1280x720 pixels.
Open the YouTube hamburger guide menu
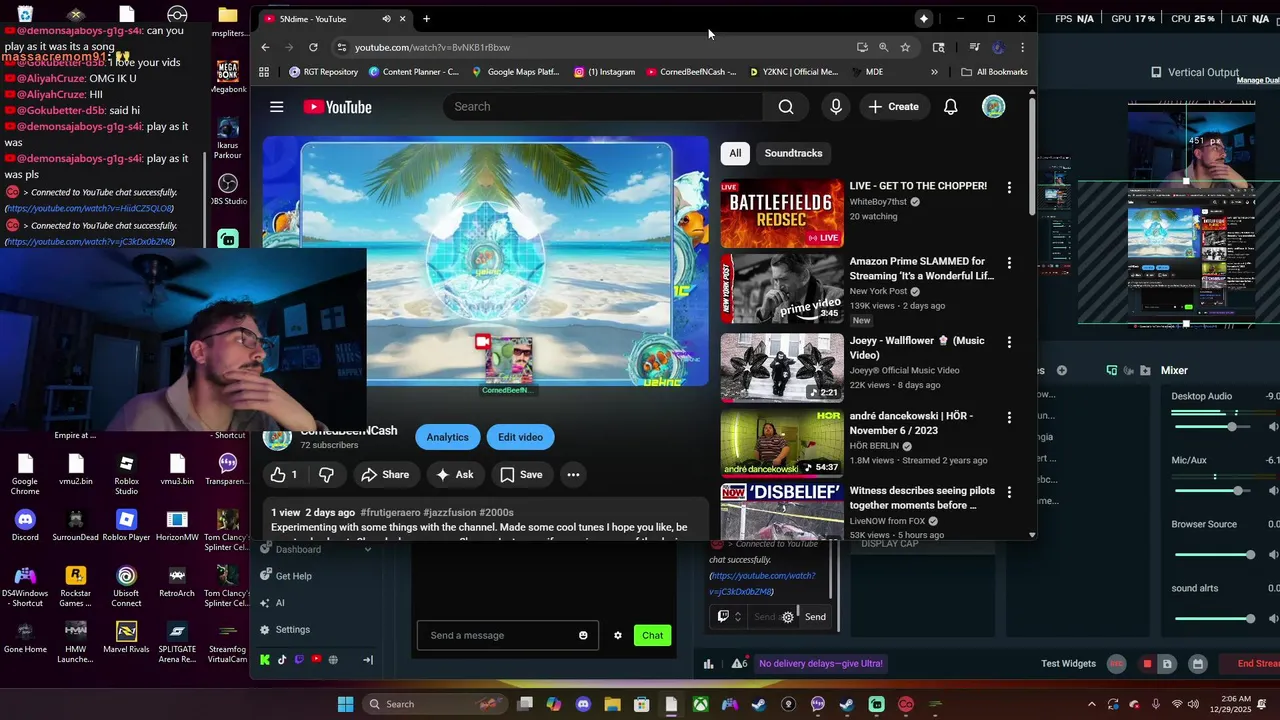[x=277, y=107]
